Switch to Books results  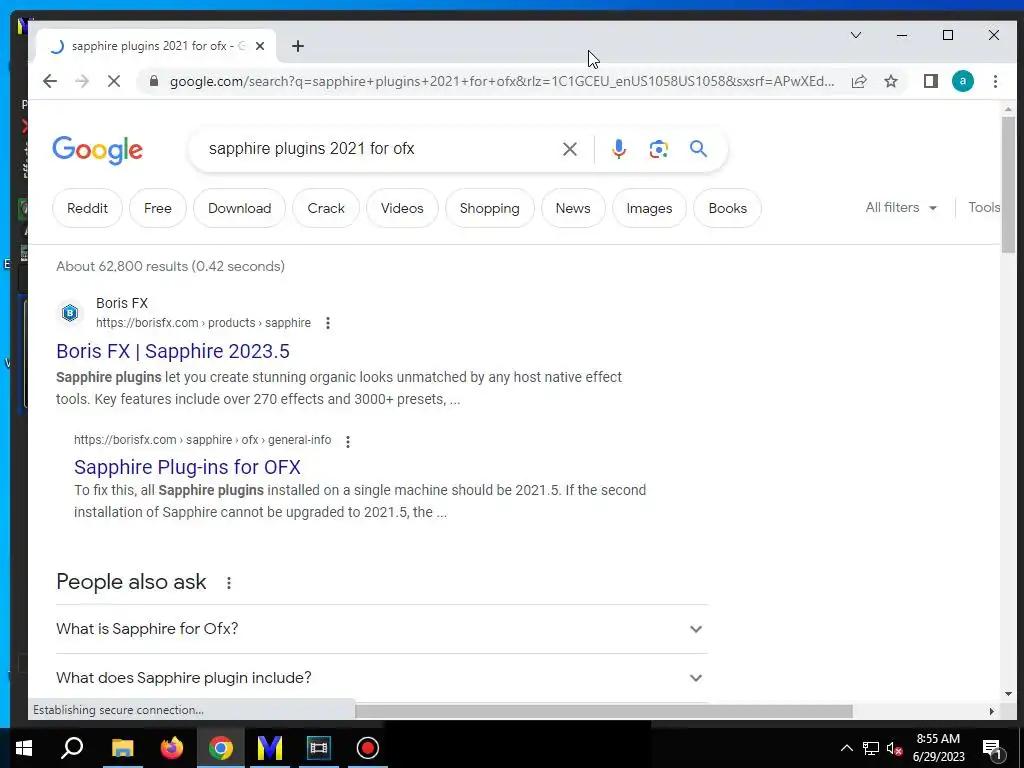(x=728, y=208)
